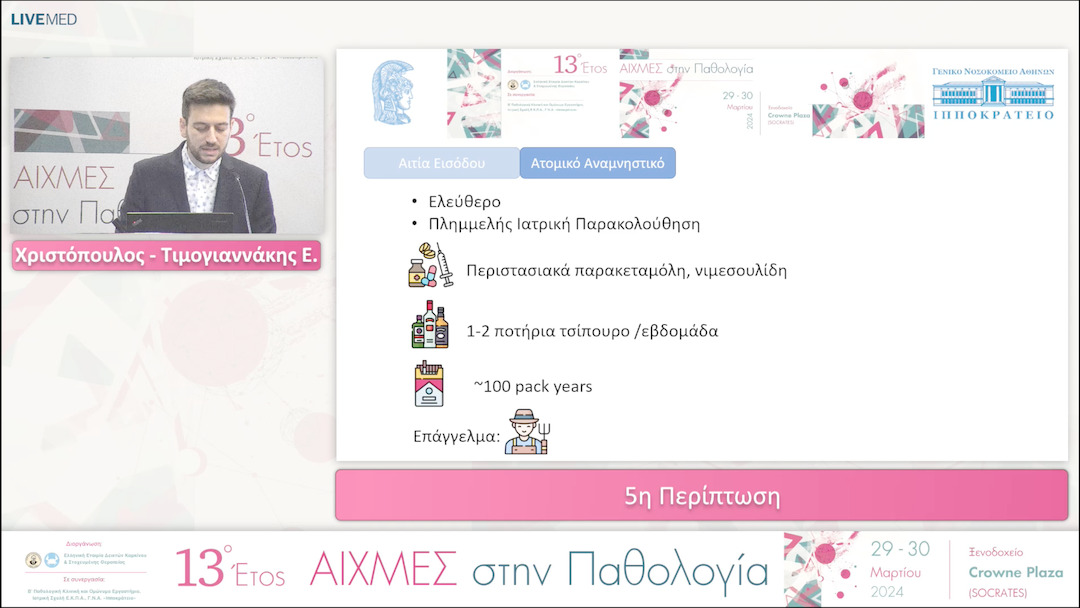Screen dimensions: 1080x608
Task: Click the cigarette pack icon
Action: (427, 385)
